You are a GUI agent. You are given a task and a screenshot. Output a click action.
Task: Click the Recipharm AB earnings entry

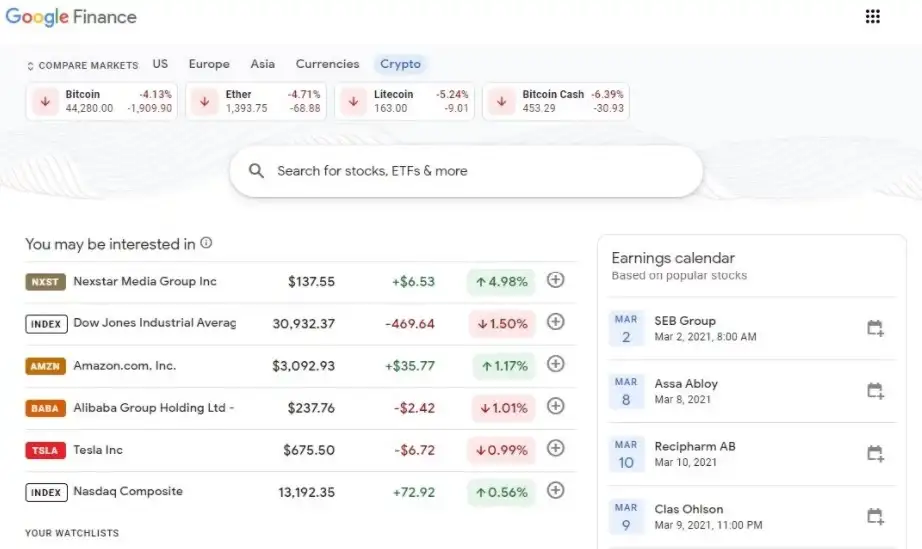tap(751, 454)
